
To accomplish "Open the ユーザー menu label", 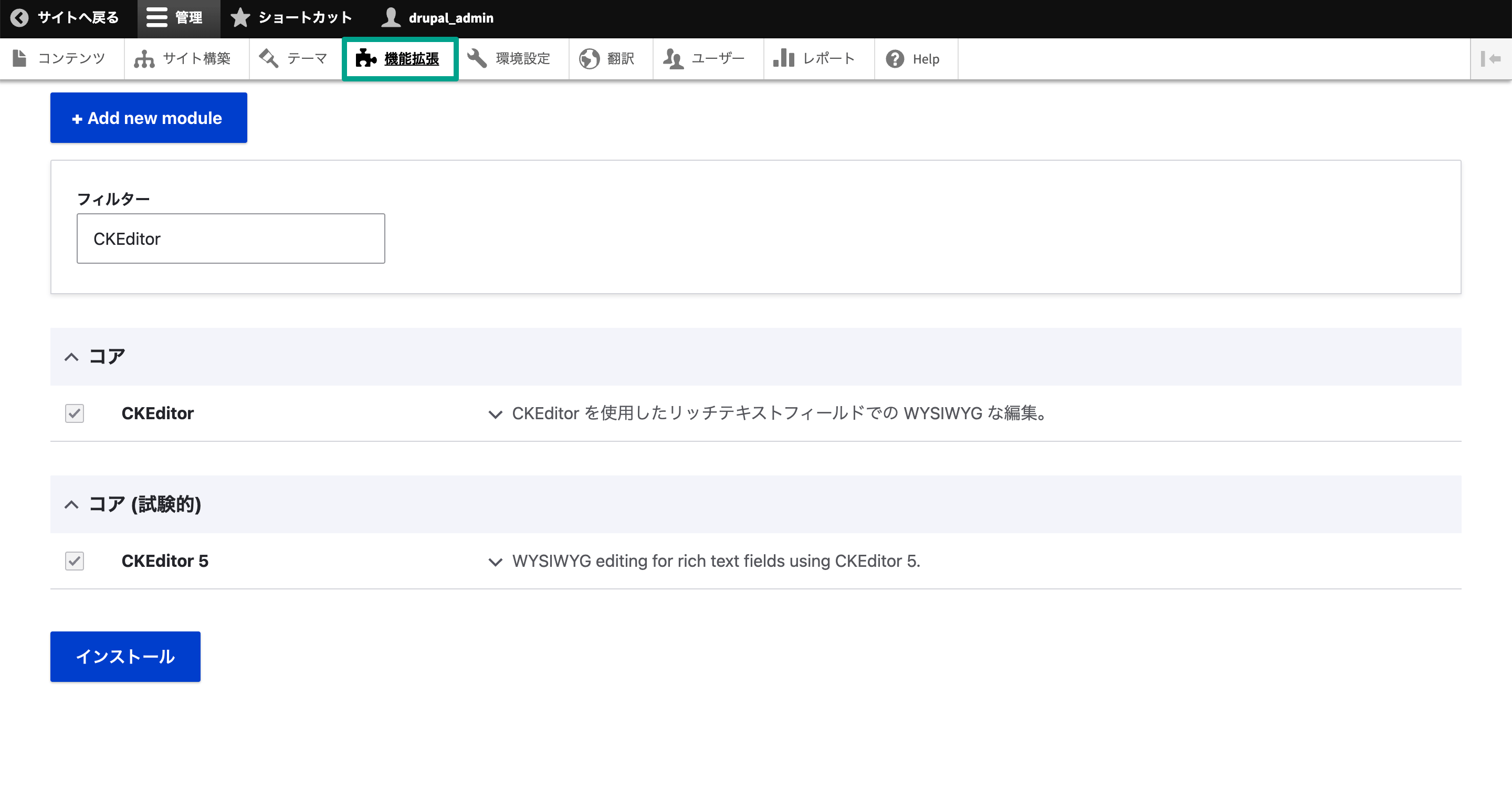I will pyautogui.click(x=718, y=59).
